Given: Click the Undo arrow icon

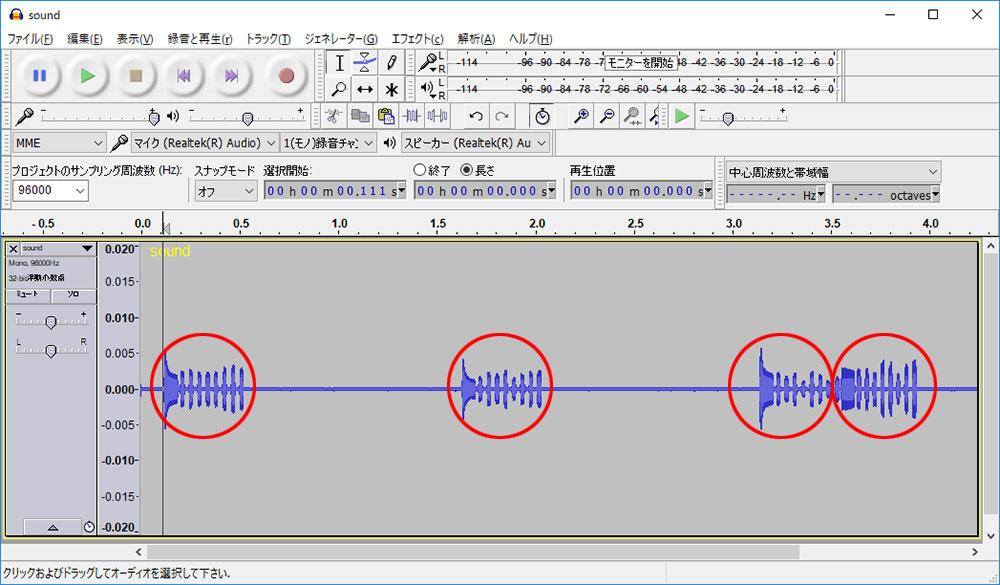Looking at the screenshot, I should 476,116.
